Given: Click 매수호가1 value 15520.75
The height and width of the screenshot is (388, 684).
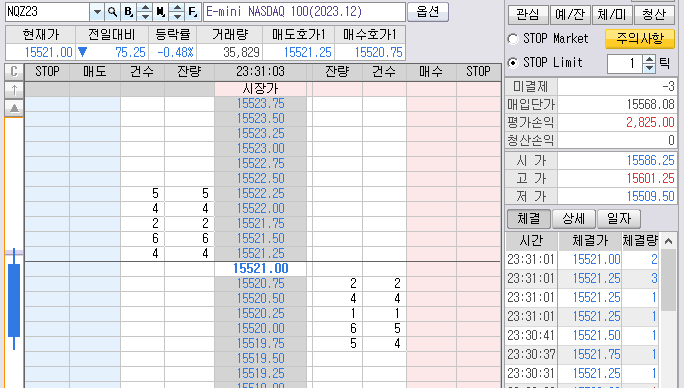Looking at the screenshot, I should click(370, 52).
